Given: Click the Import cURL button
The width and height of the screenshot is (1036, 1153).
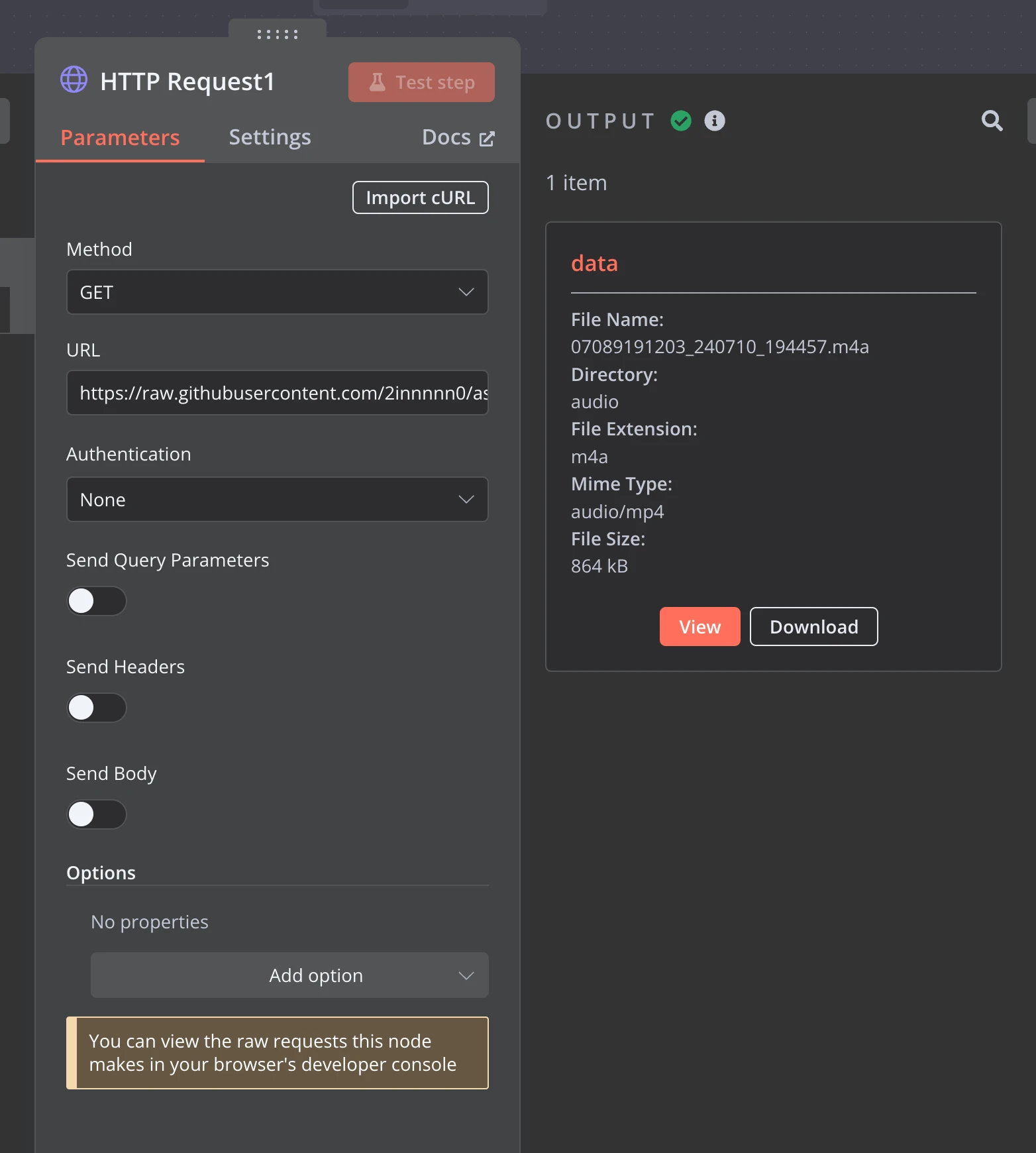Looking at the screenshot, I should click(421, 197).
